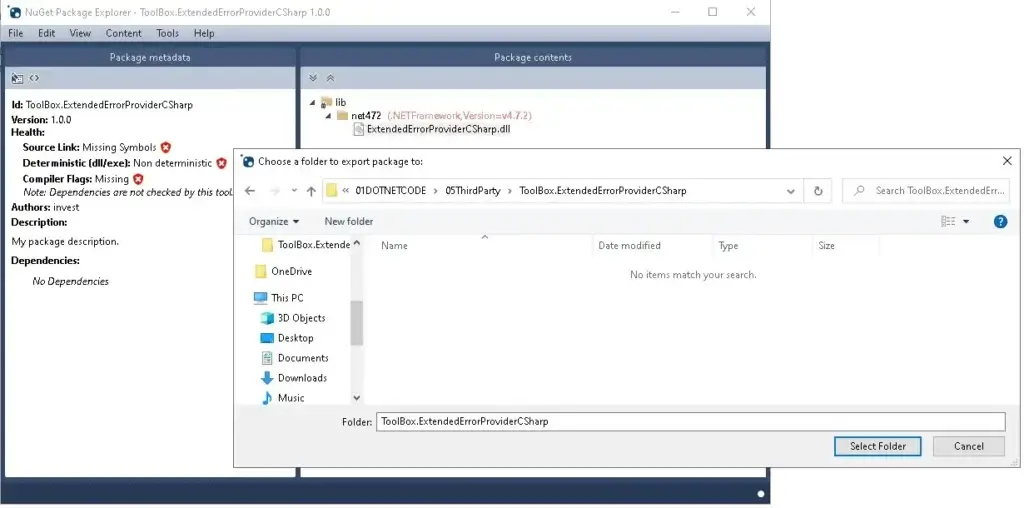The width and height of the screenshot is (1024, 508).
Task: Open the help icon in the folder dialog
Action: [999, 221]
